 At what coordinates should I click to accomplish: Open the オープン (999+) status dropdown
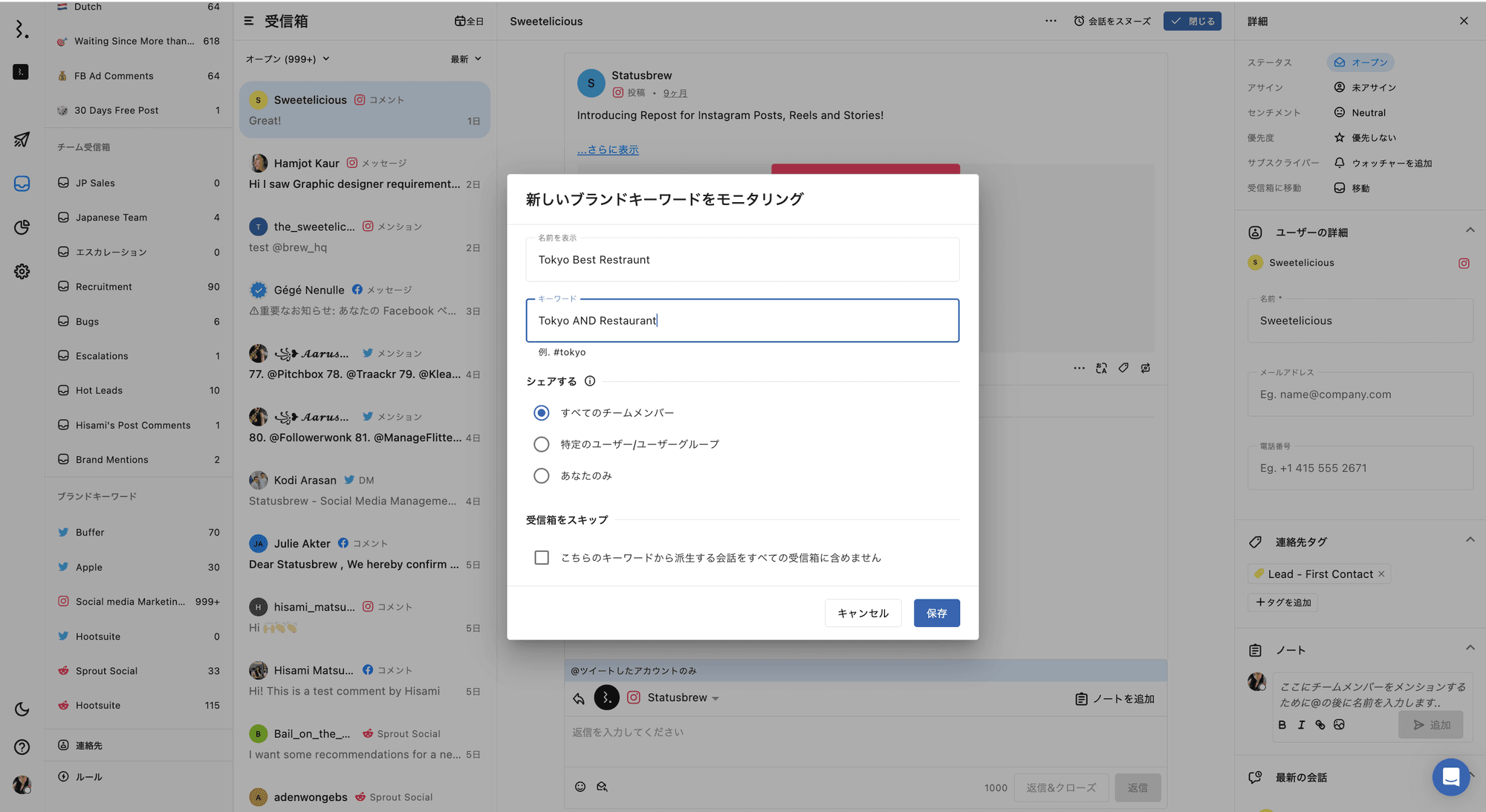(288, 59)
